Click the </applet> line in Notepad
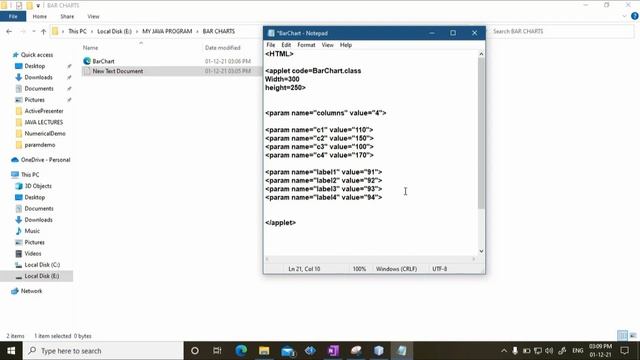Image resolution: width=640 pixels, height=360 pixels. 280,223
